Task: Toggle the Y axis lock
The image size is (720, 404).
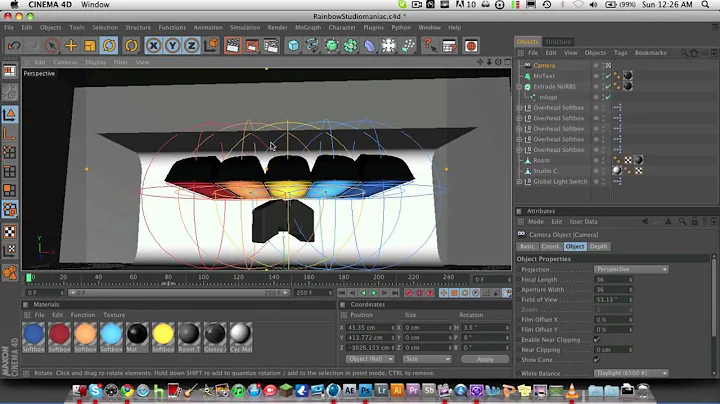Action: (x=173, y=45)
